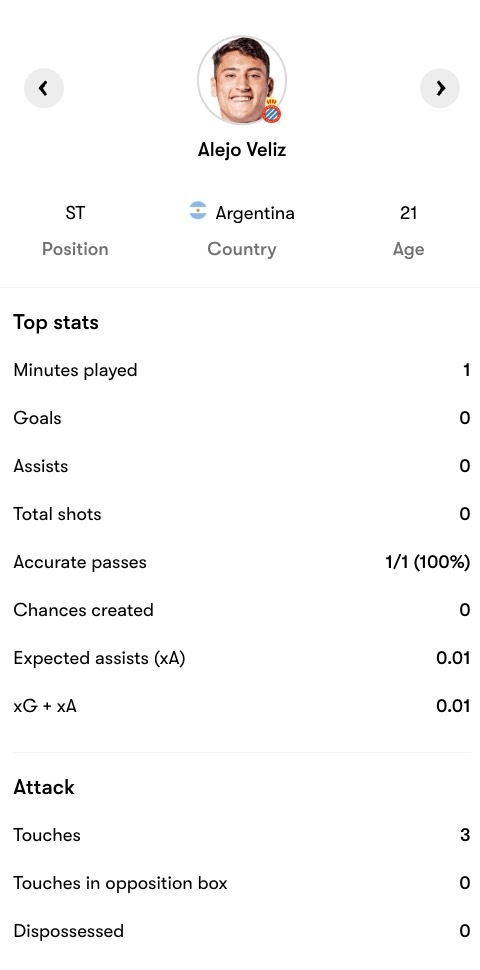Click the Minutes played stat row
The image size is (480, 970).
[x=242, y=371]
